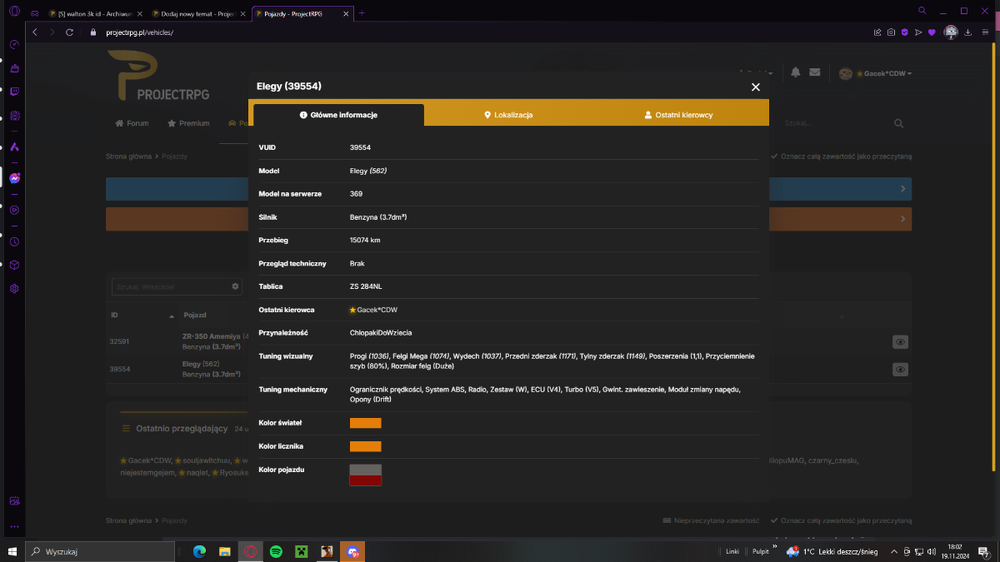Open the Forum navigation item
Image resolution: width=1000 pixels, height=562 pixels.
[132, 123]
